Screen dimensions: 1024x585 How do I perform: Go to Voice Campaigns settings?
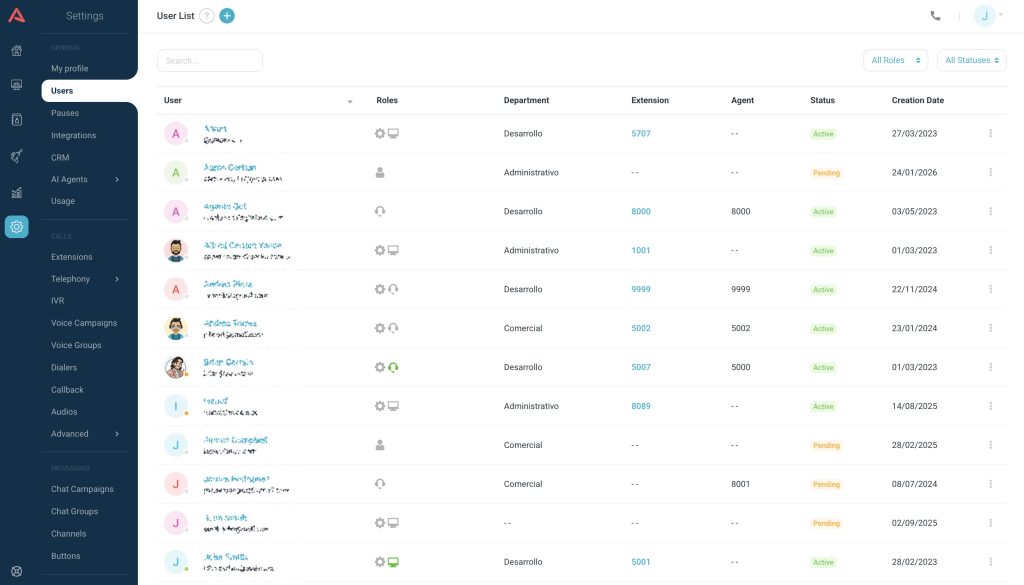coord(84,323)
